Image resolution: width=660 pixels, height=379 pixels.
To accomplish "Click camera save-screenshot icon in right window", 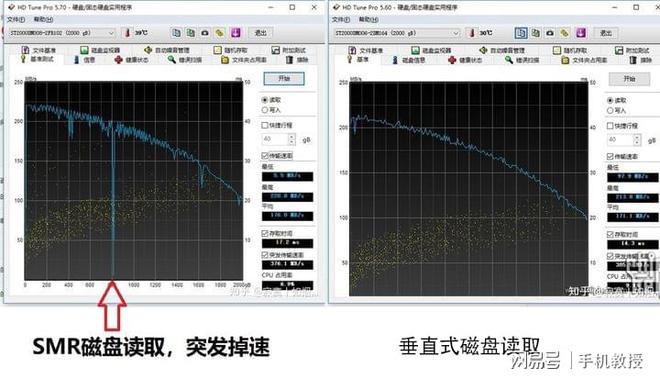I will tap(550, 33).
